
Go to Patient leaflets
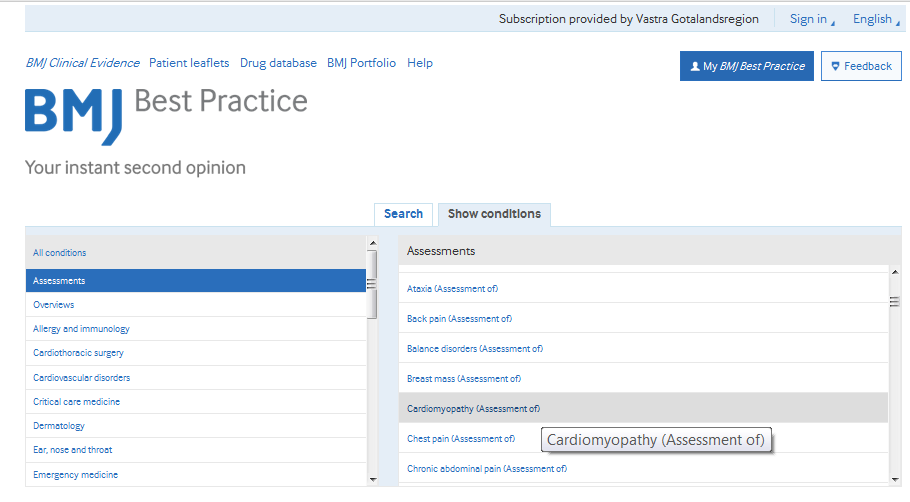[x=189, y=63]
